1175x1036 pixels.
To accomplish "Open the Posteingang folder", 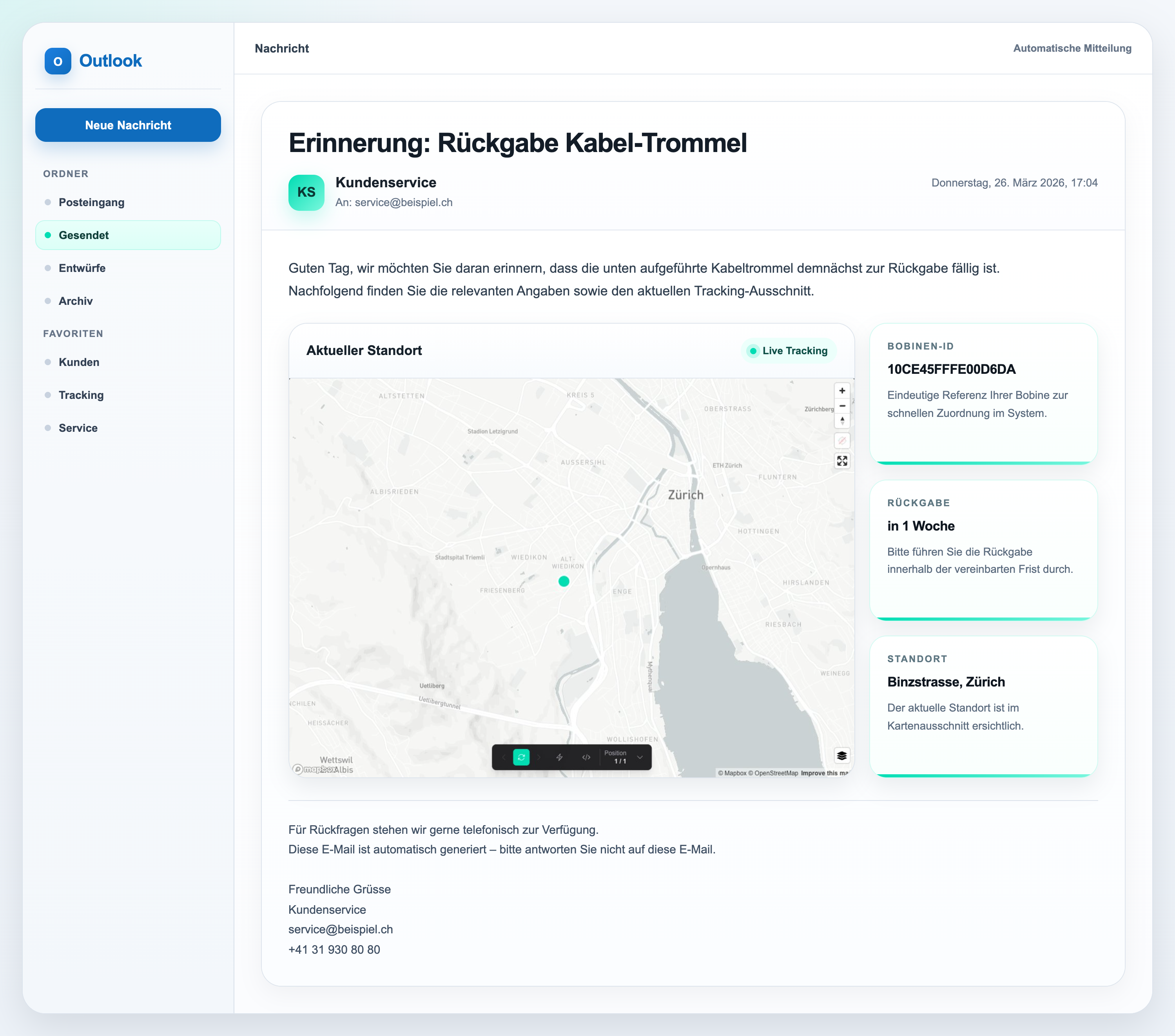I will [x=91, y=202].
